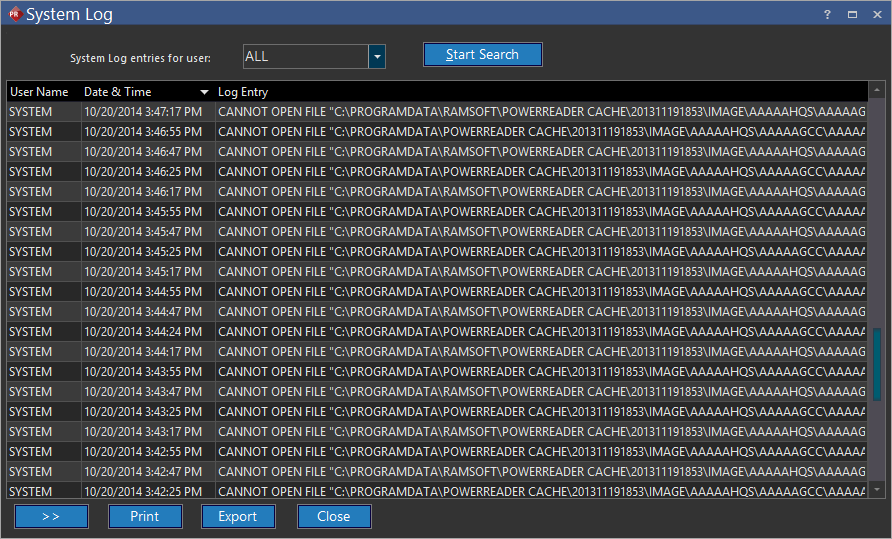Click the Print button
Screen dimensions: 892x539
click(144, 516)
